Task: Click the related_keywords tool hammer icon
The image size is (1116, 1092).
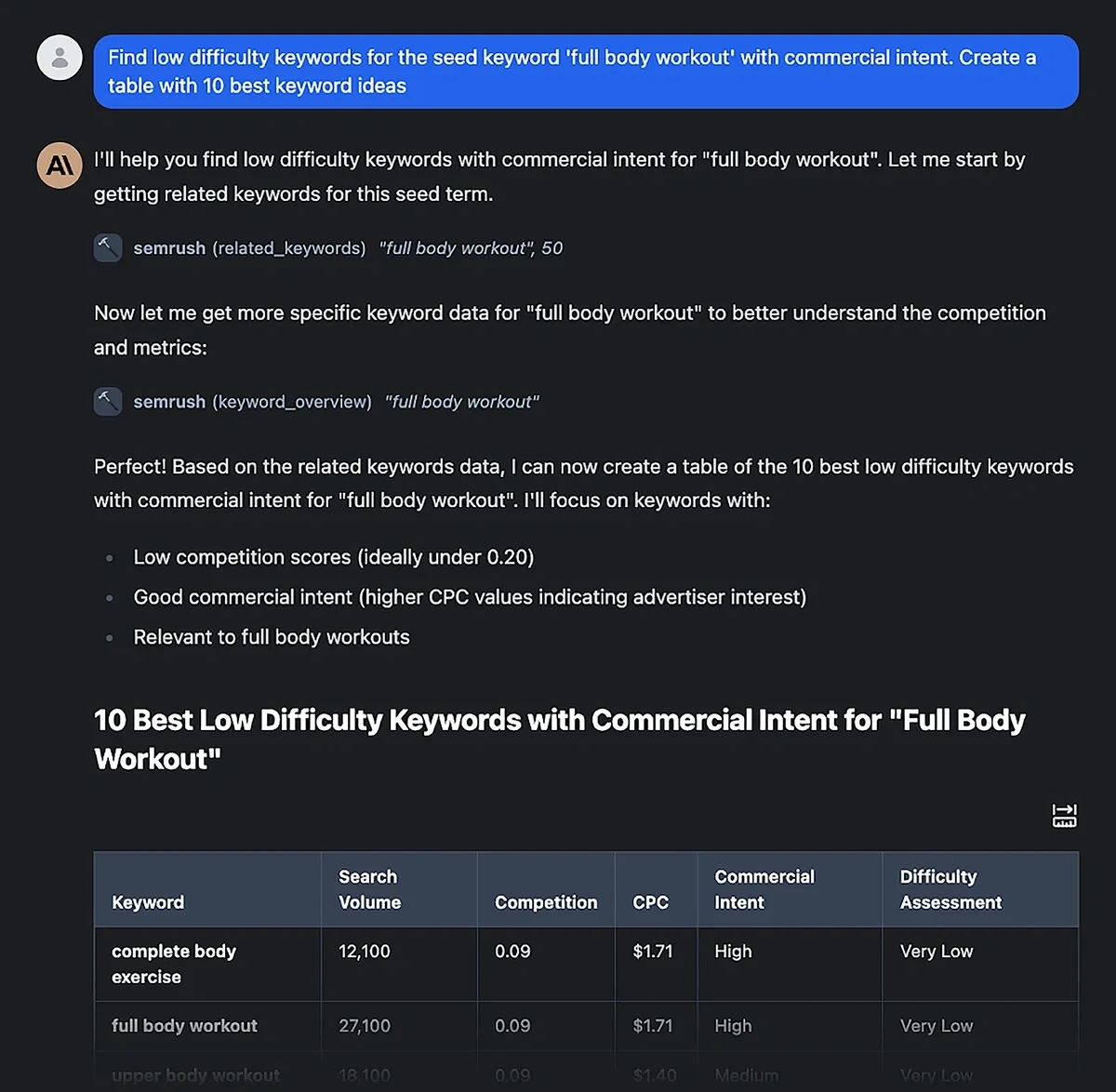Action: pos(108,247)
